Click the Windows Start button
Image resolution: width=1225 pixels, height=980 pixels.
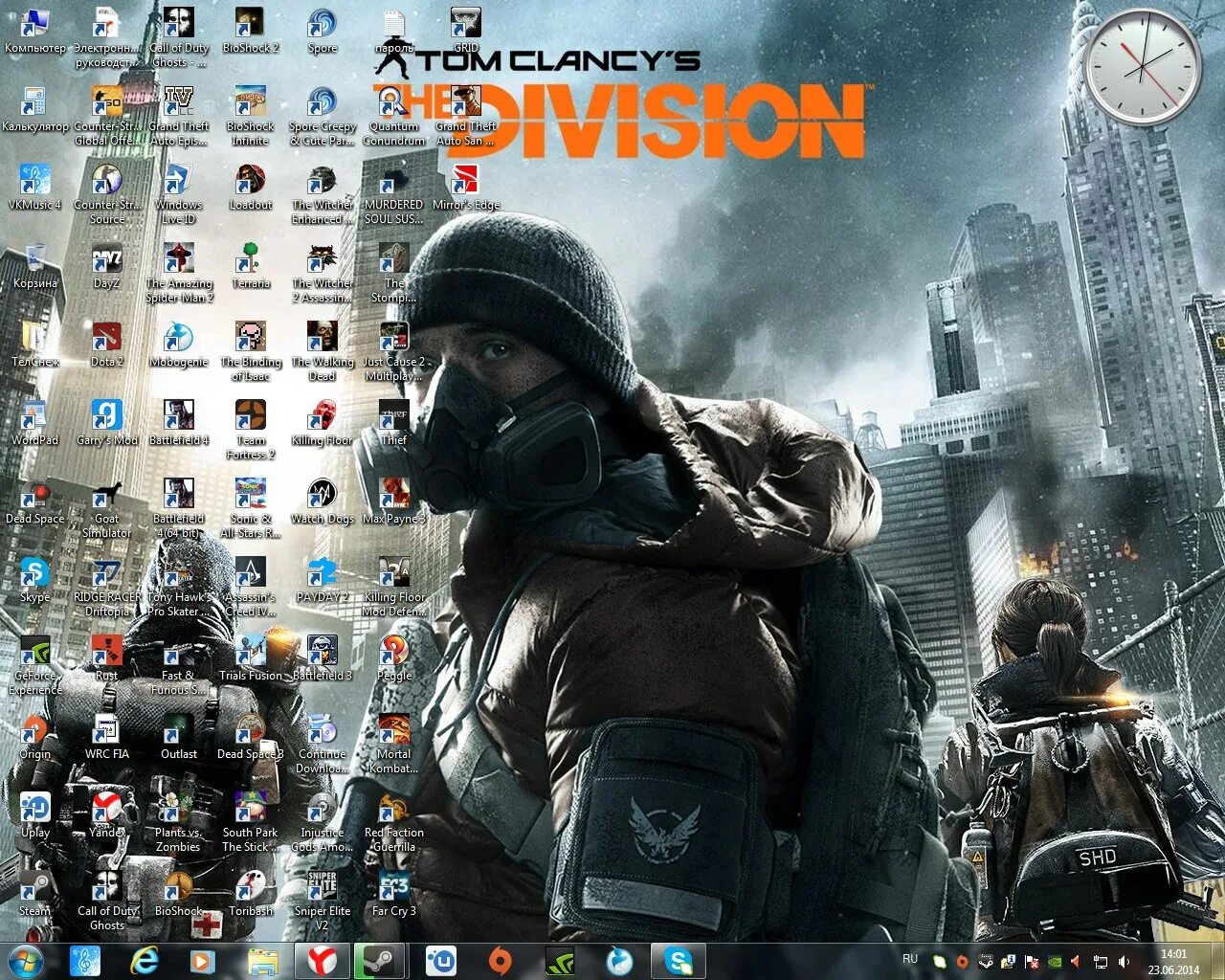pos(26,960)
